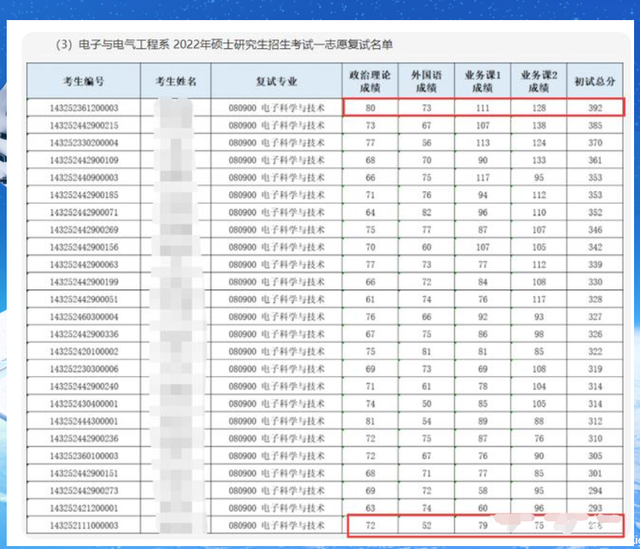This screenshot has width=640, height=549.
Task: Click total score 392 in the first row
Action: 595,108
